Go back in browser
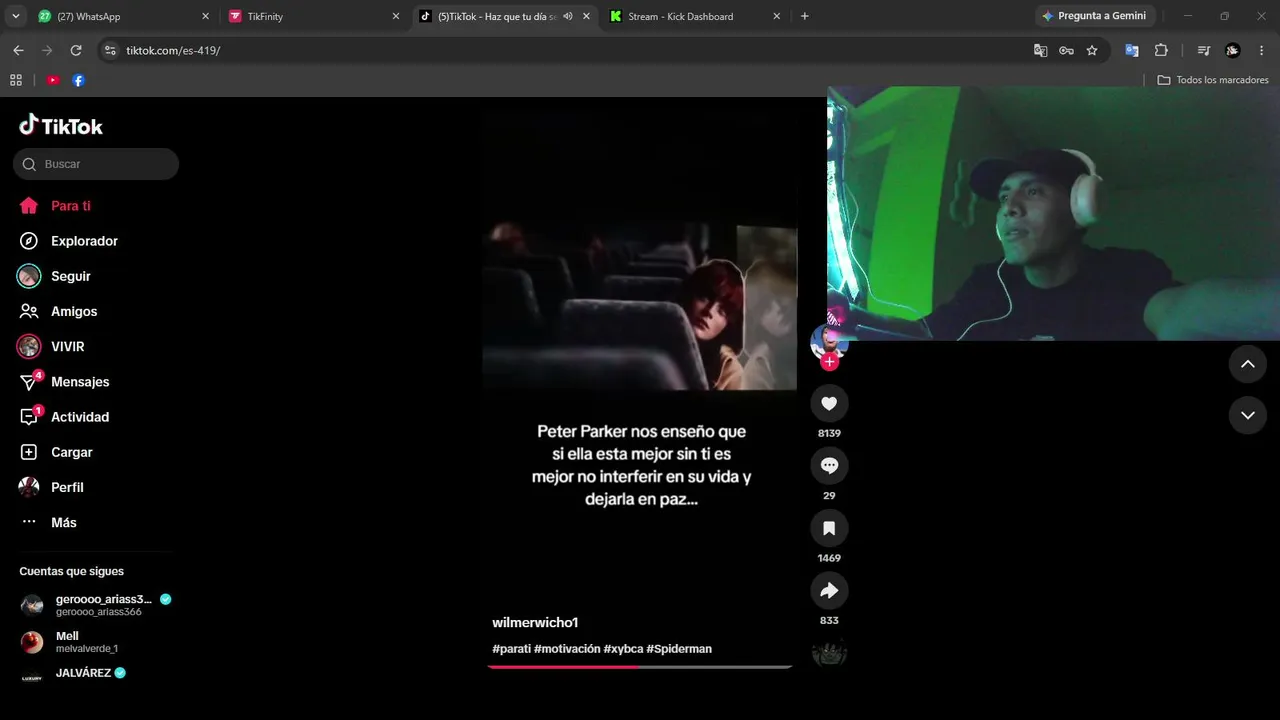 pyautogui.click(x=18, y=50)
